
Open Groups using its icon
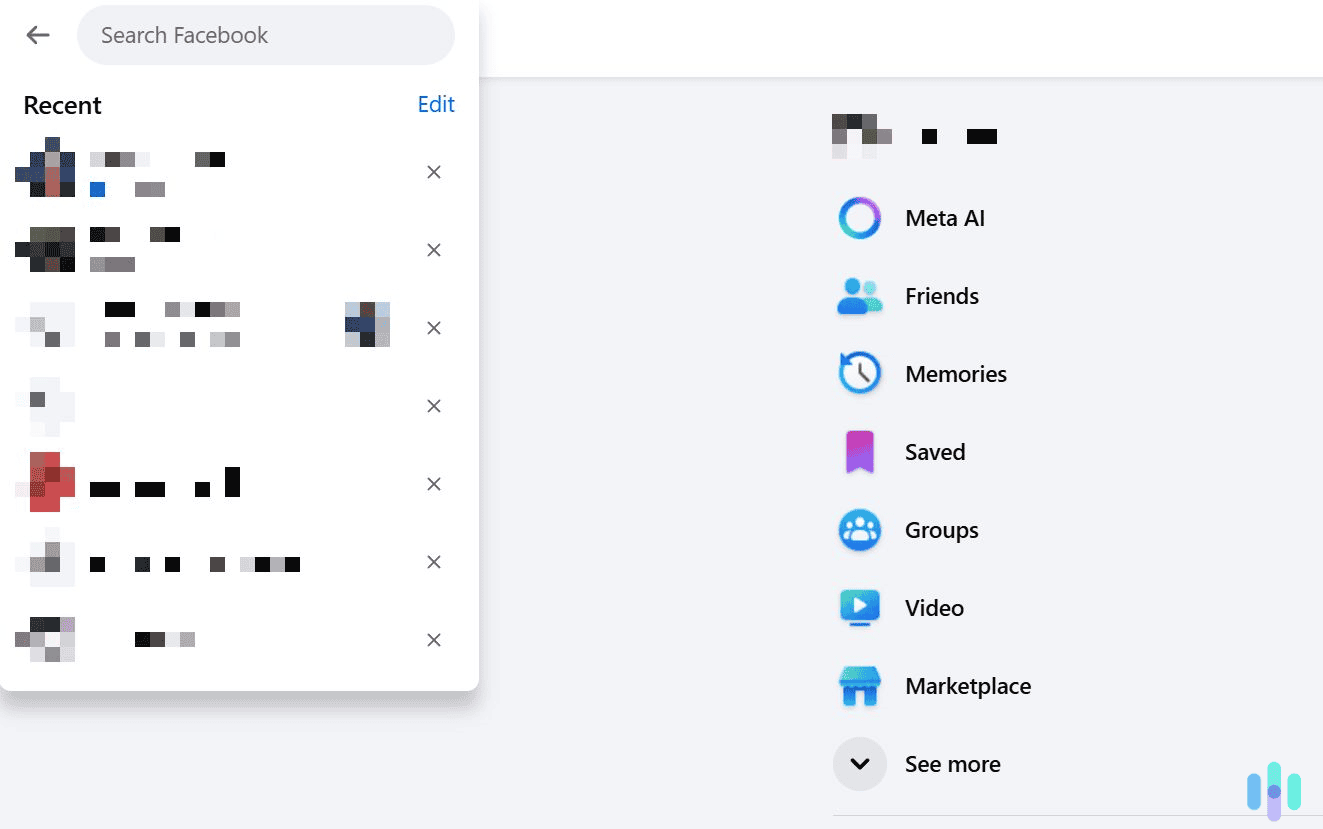(x=859, y=529)
